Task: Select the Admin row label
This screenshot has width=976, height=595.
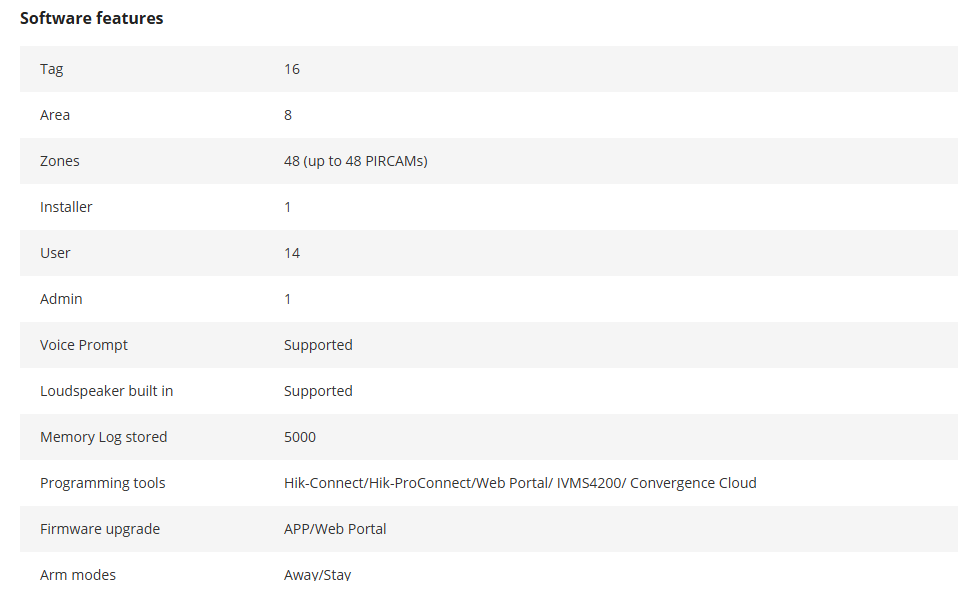Action: [61, 299]
